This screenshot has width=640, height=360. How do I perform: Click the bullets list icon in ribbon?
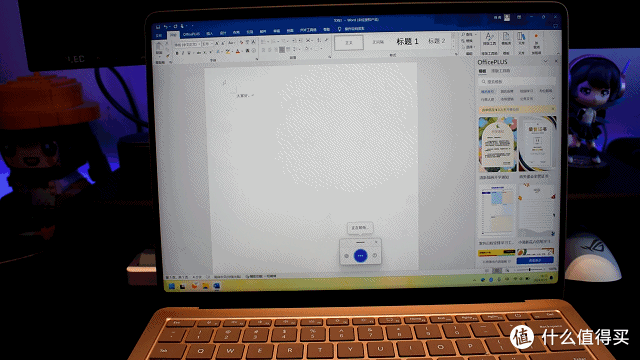264,41
